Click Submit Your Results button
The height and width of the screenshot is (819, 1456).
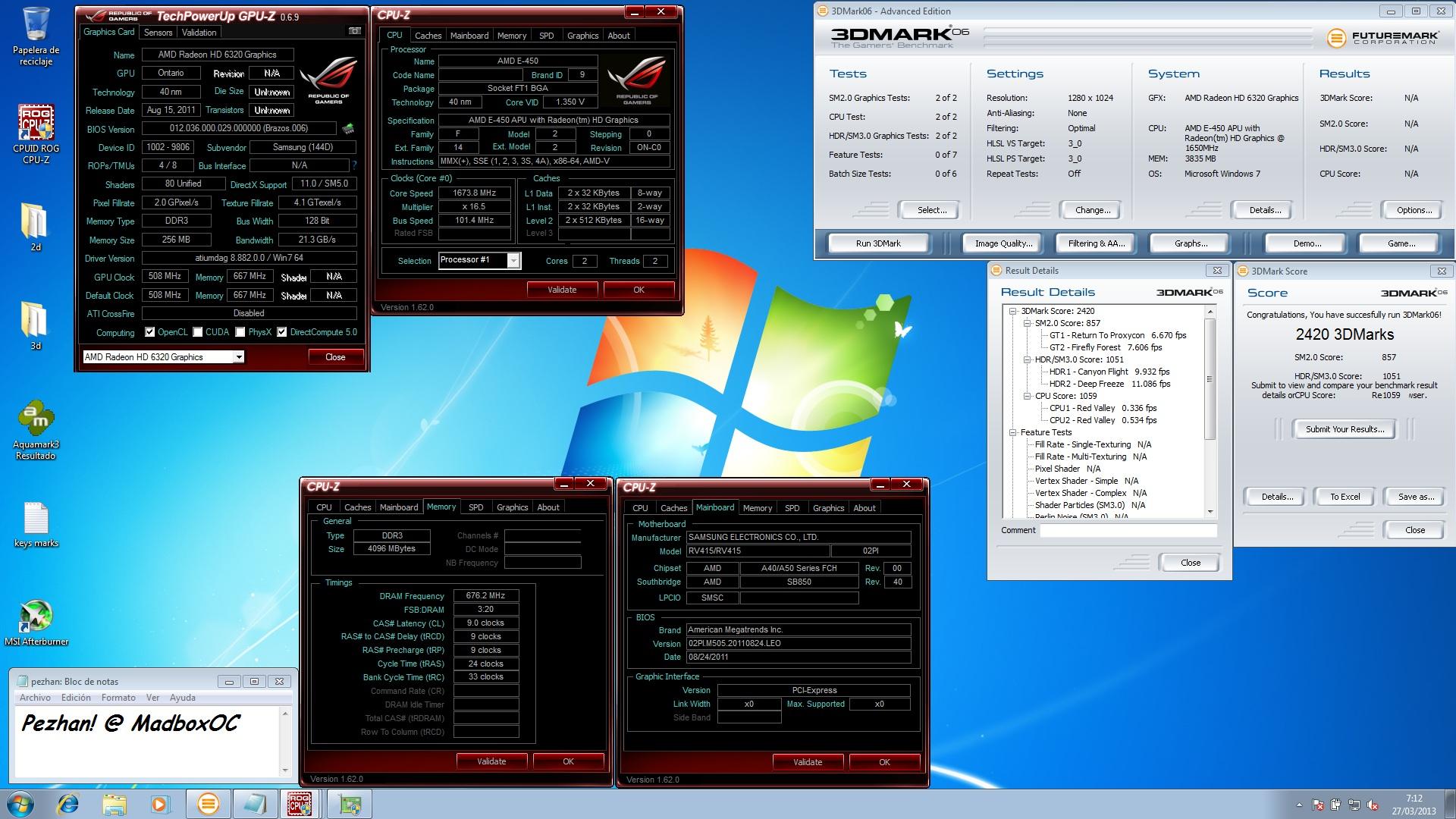coord(1345,429)
